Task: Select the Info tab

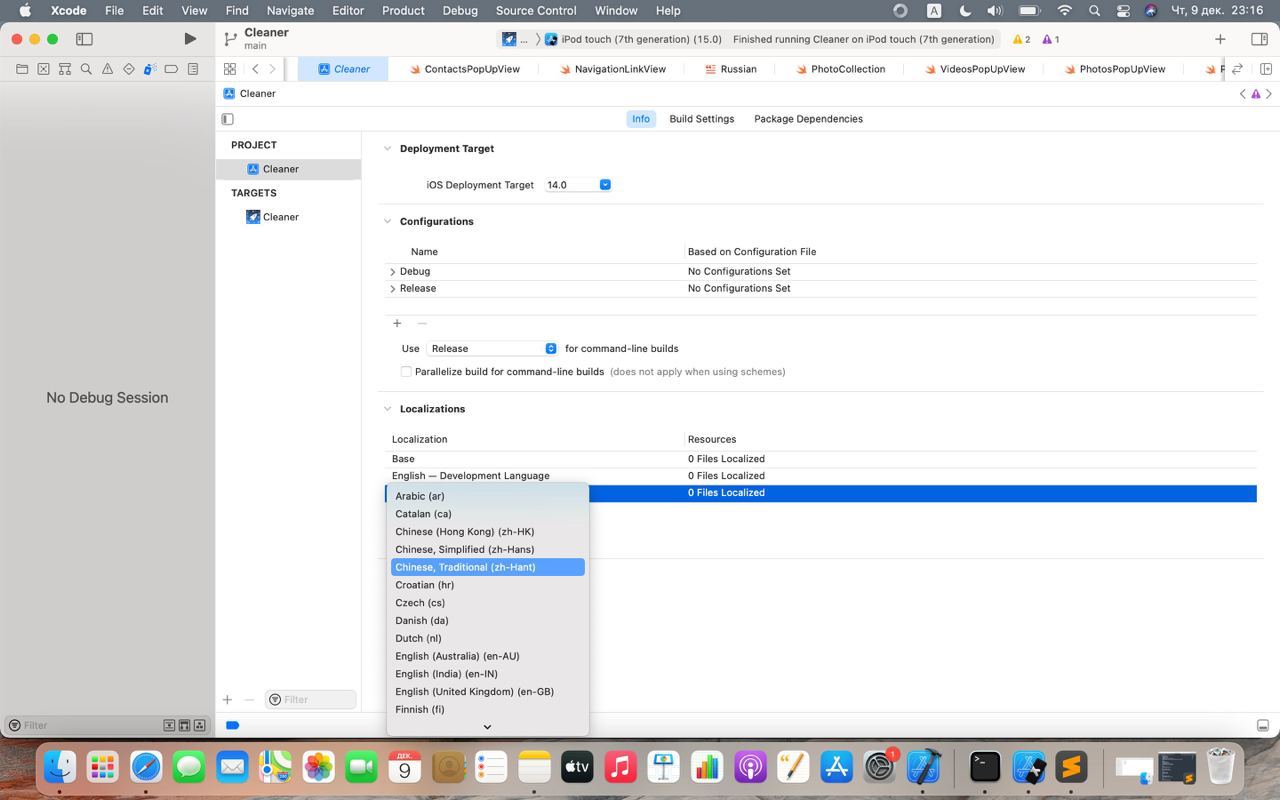Action: (x=641, y=119)
